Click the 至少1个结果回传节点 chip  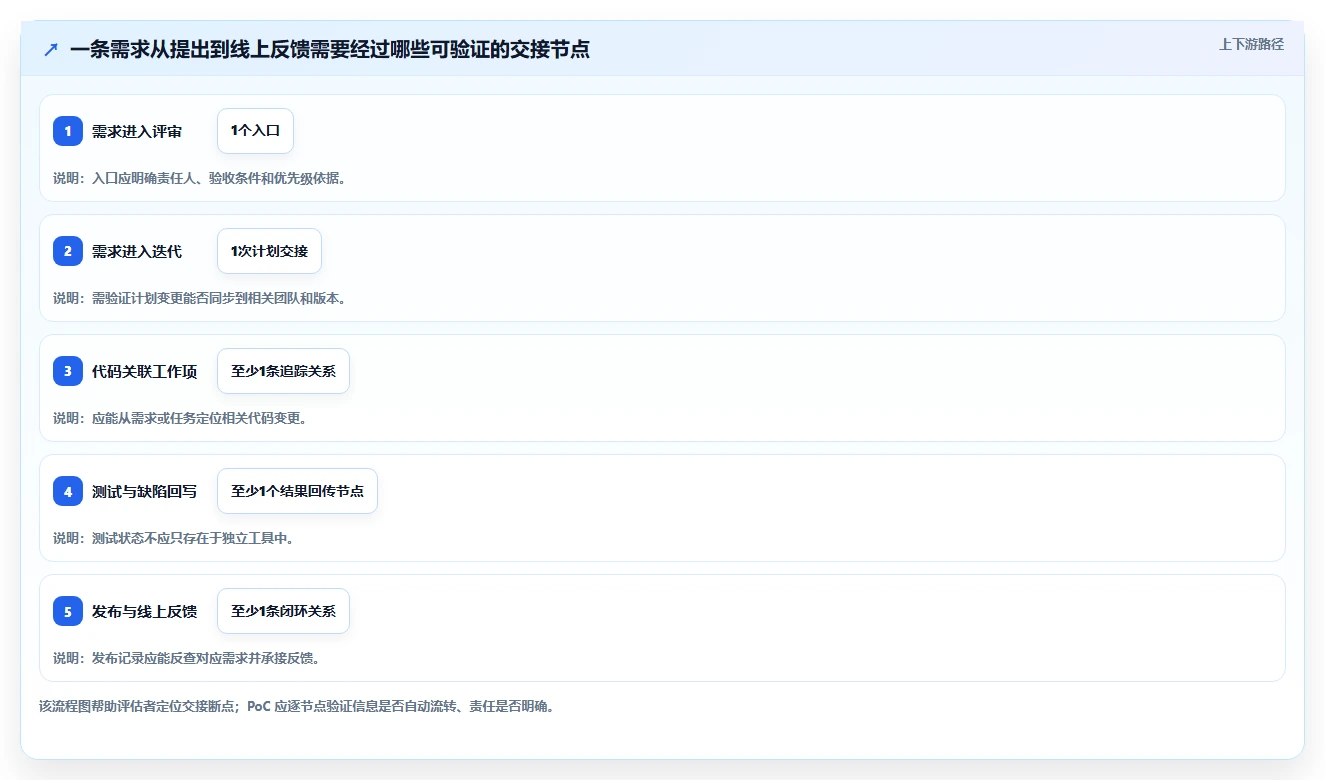coord(297,491)
